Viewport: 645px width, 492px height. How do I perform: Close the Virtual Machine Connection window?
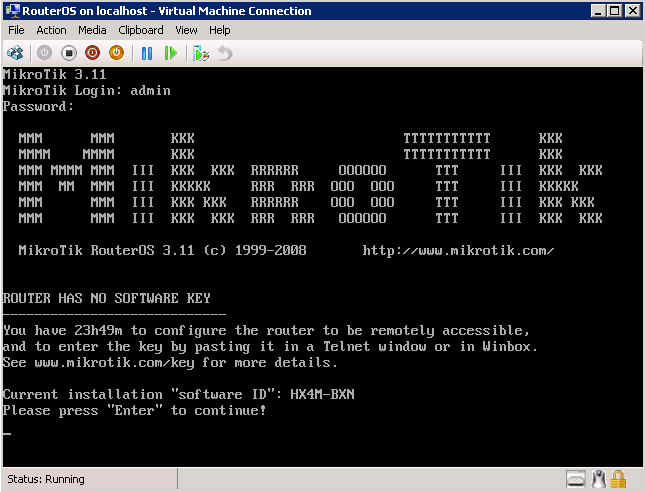[x=633, y=11]
